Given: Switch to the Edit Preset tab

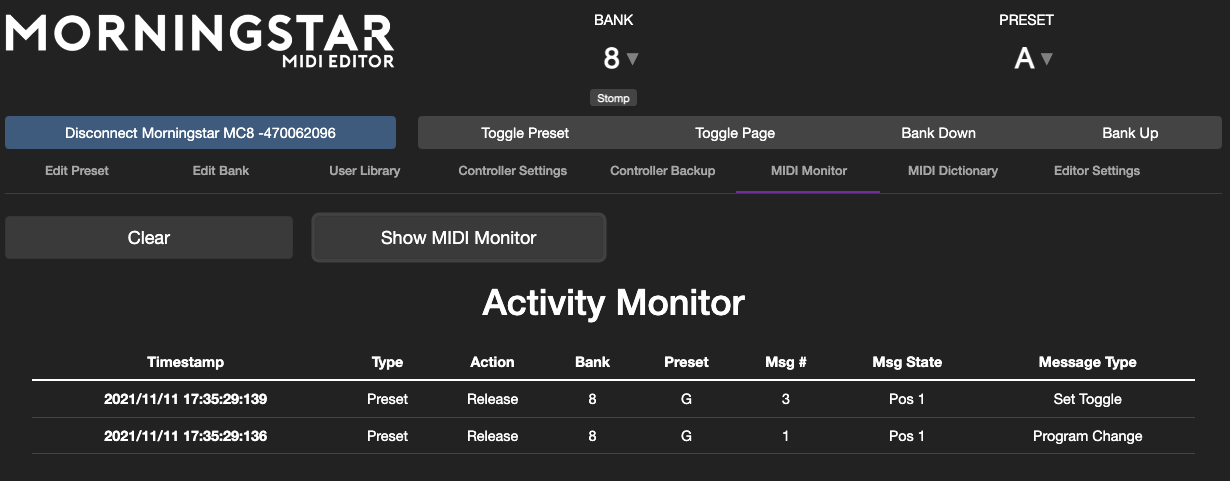Looking at the screenshot, I should pyautogui.click(x=77, y=171).
